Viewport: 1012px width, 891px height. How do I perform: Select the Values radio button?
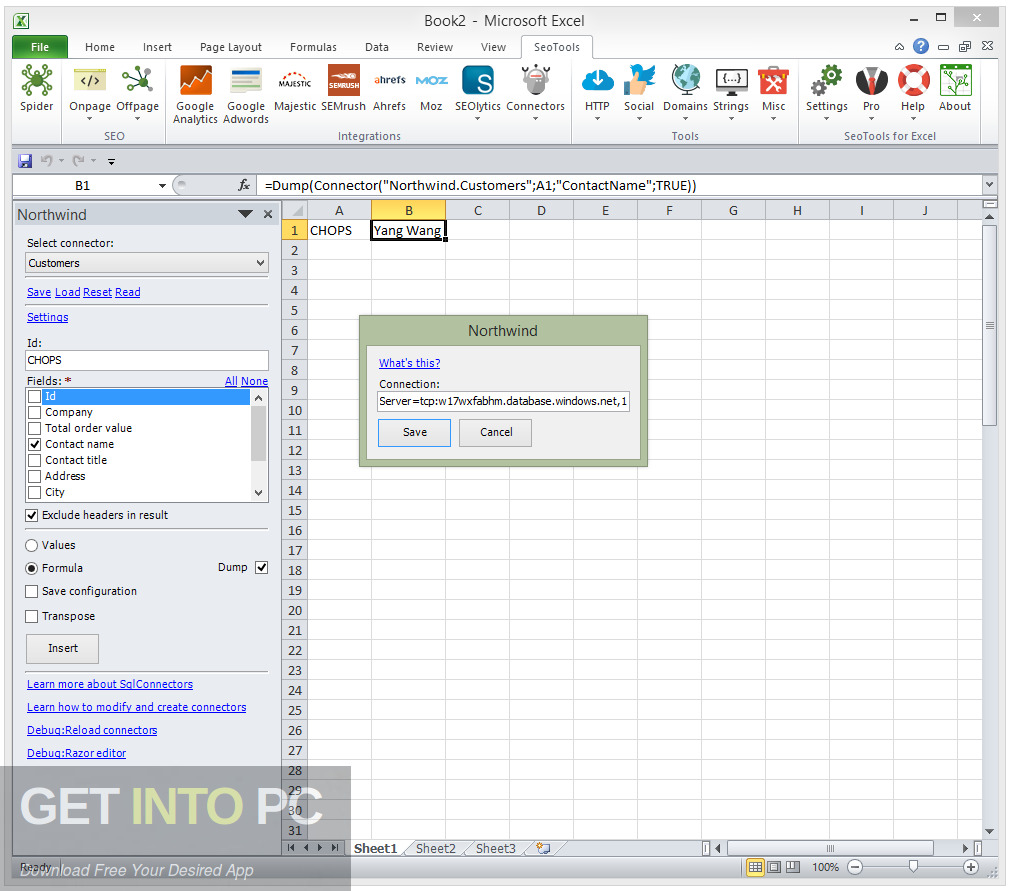pos(32,545)
